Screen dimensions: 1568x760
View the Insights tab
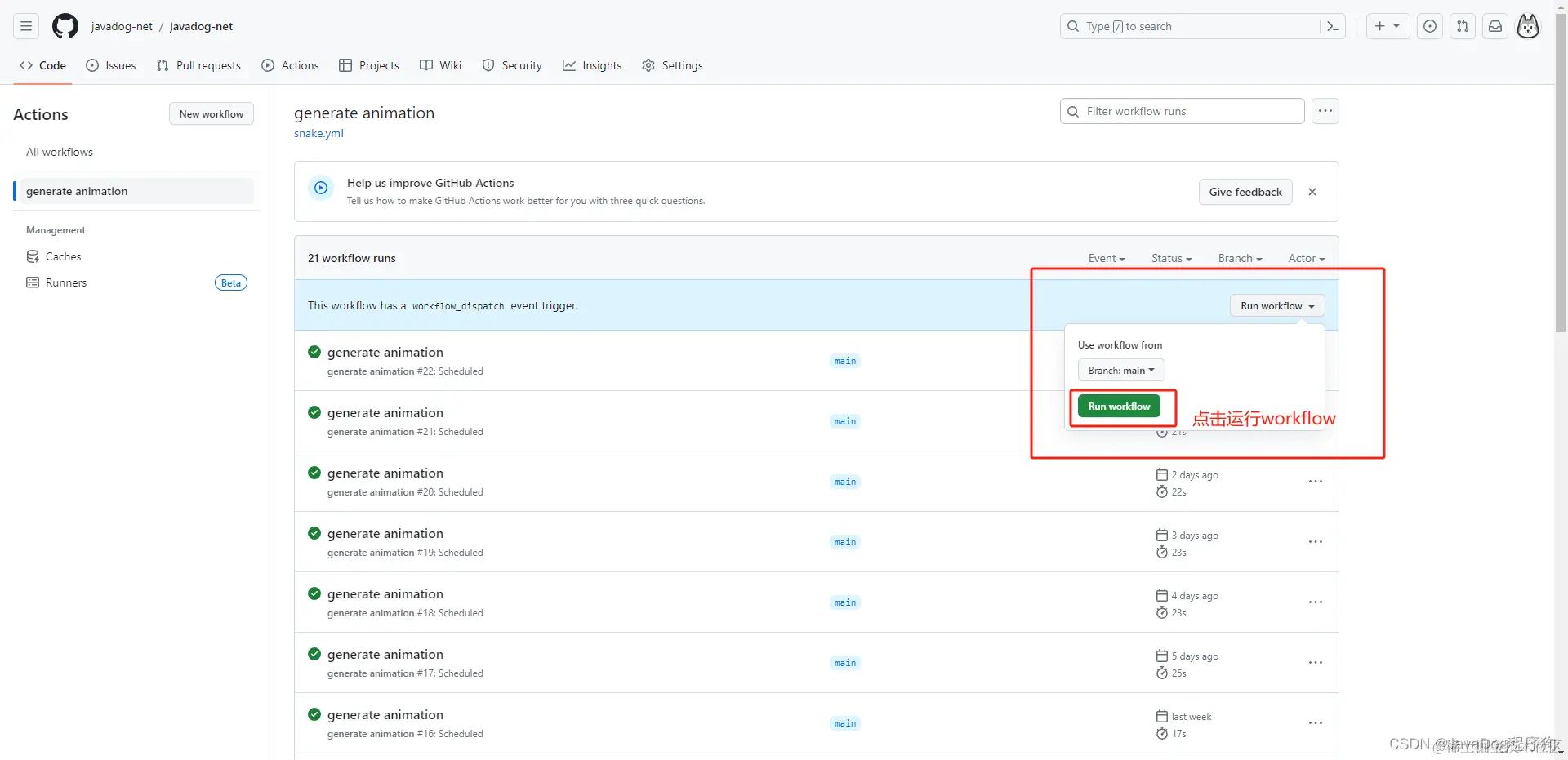[592, 65]
